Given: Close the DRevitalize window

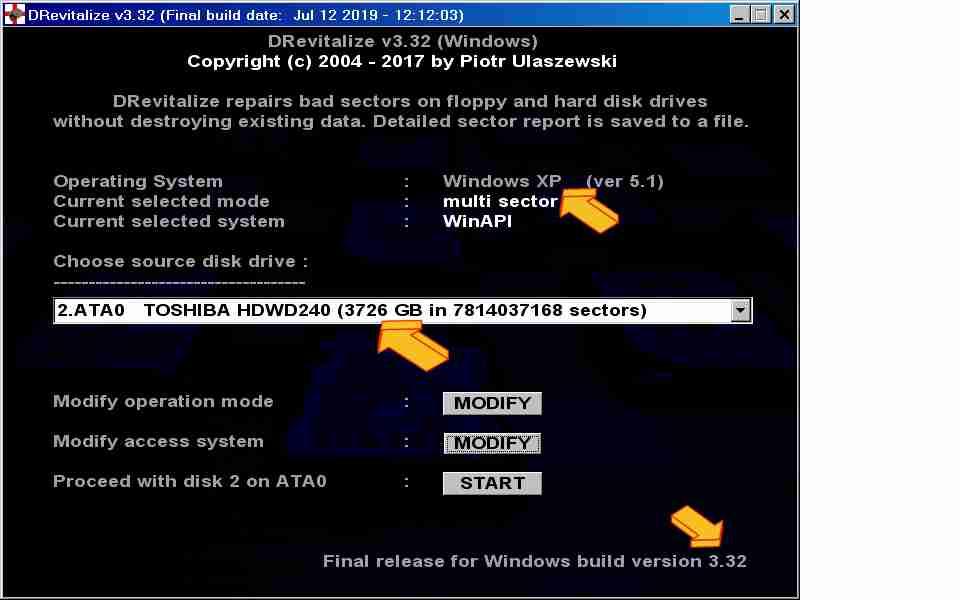Looking at the screenshot, I should pyautogui.click(x=784, y=15).
